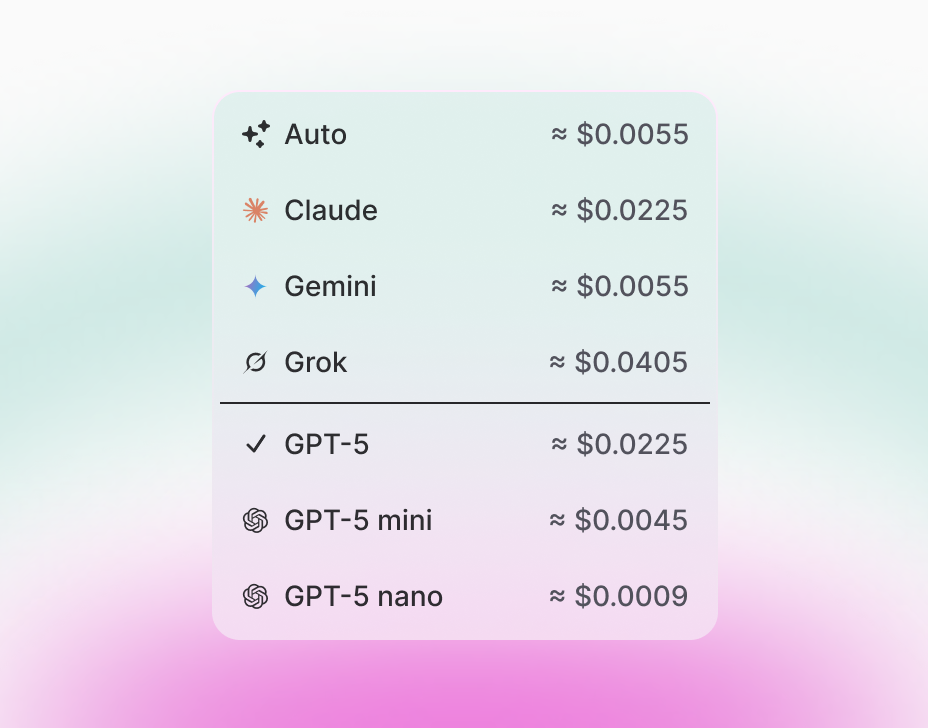The image size is (928, 728).
Task: Click the checkmark next to GPT-5
Action: pyautogui.click(x=257, y=444)
